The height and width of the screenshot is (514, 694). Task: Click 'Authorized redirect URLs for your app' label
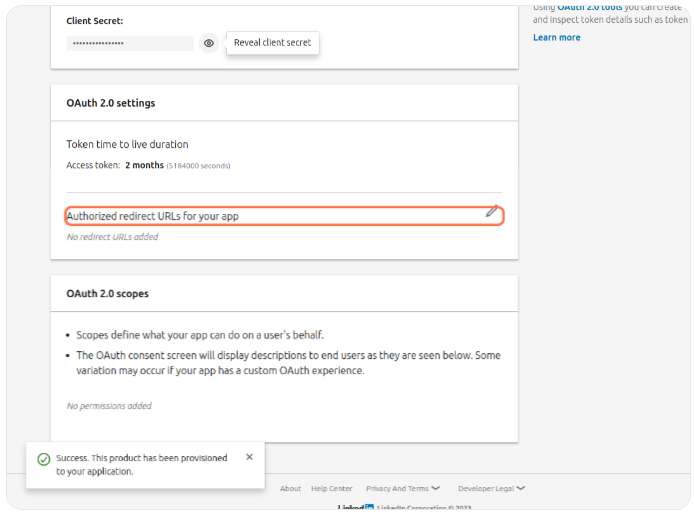pyautogui.click(x=152, y=216)
